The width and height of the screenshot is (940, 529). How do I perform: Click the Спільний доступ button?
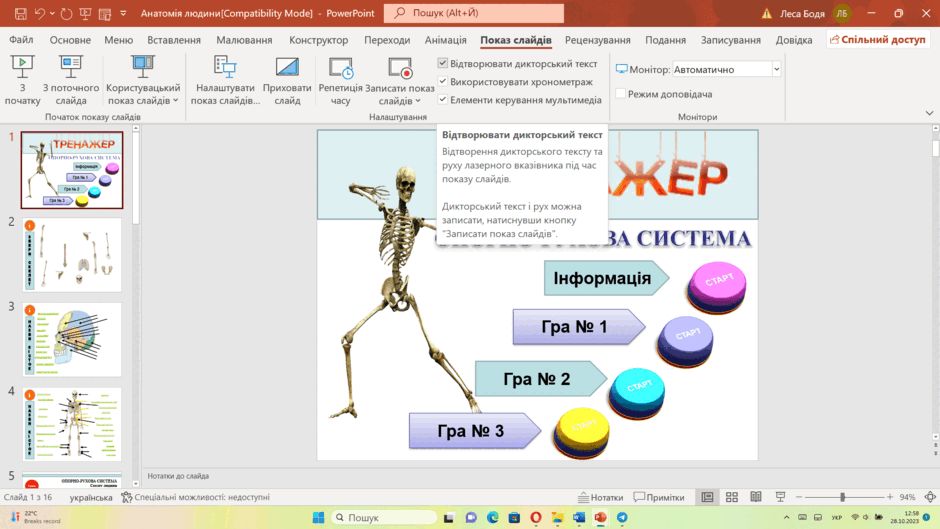click(x=878, y=40)
